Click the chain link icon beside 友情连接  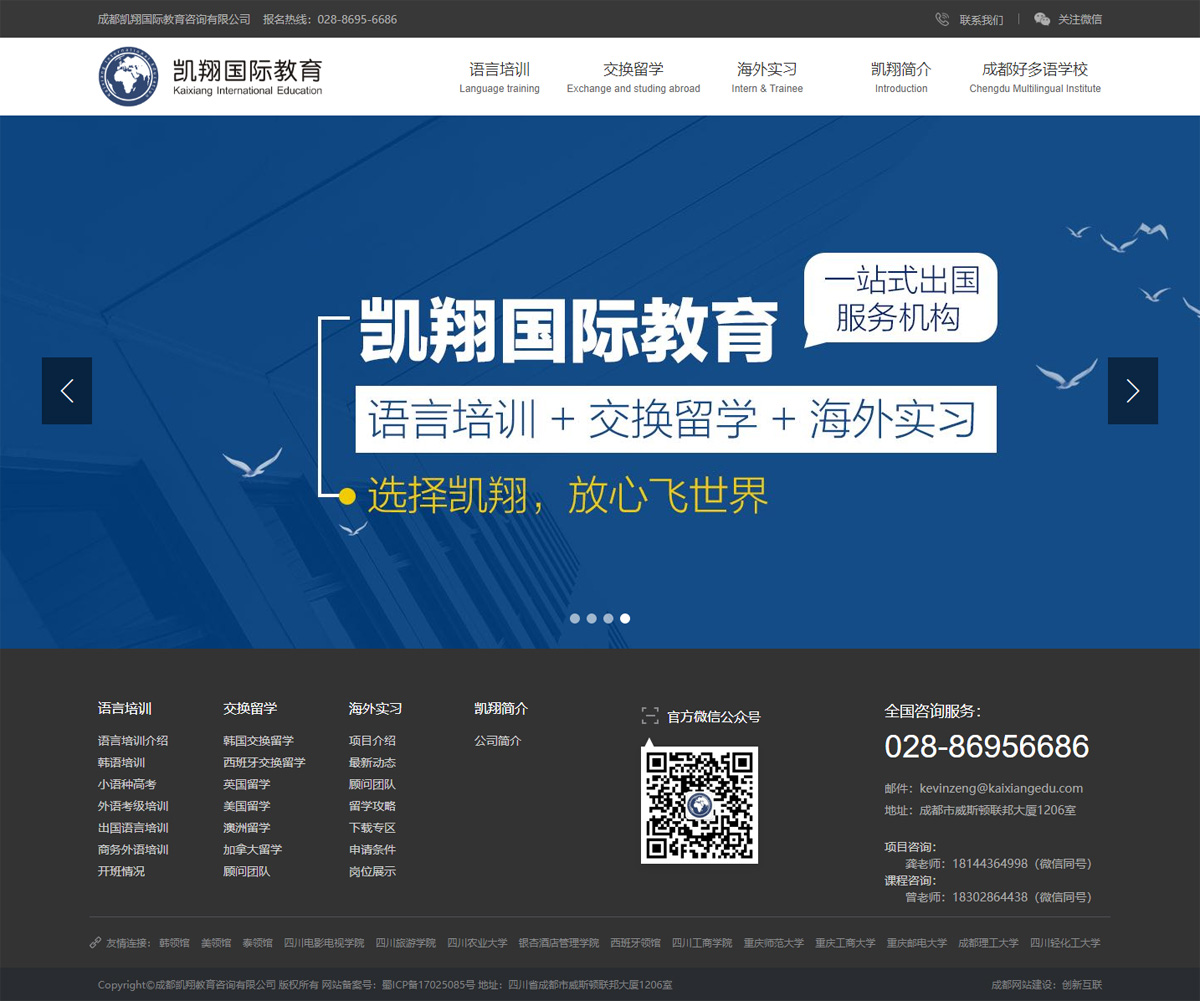coord(95,943)
